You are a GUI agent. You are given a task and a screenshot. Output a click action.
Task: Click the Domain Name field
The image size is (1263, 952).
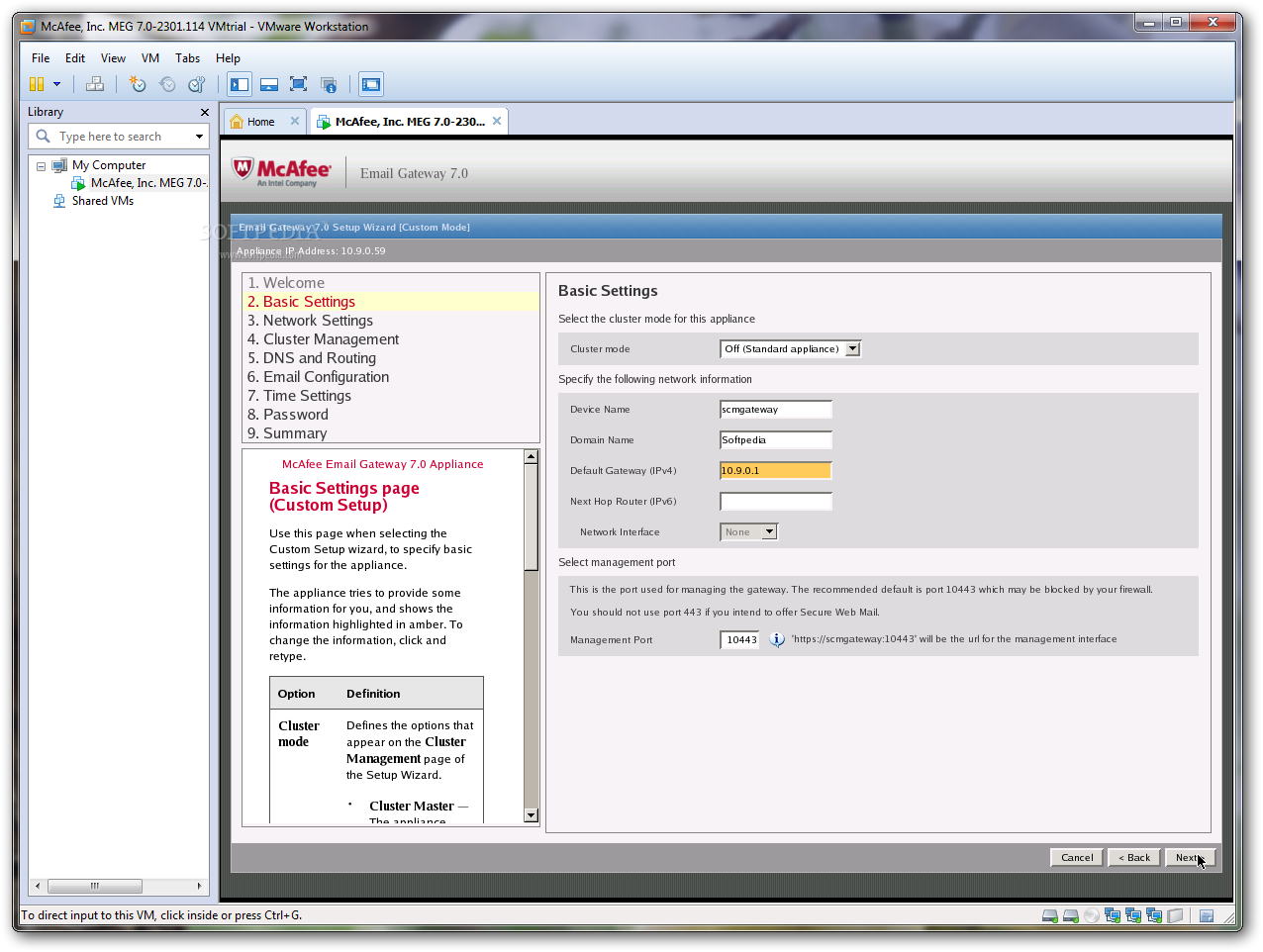click(x=776, y=440)
